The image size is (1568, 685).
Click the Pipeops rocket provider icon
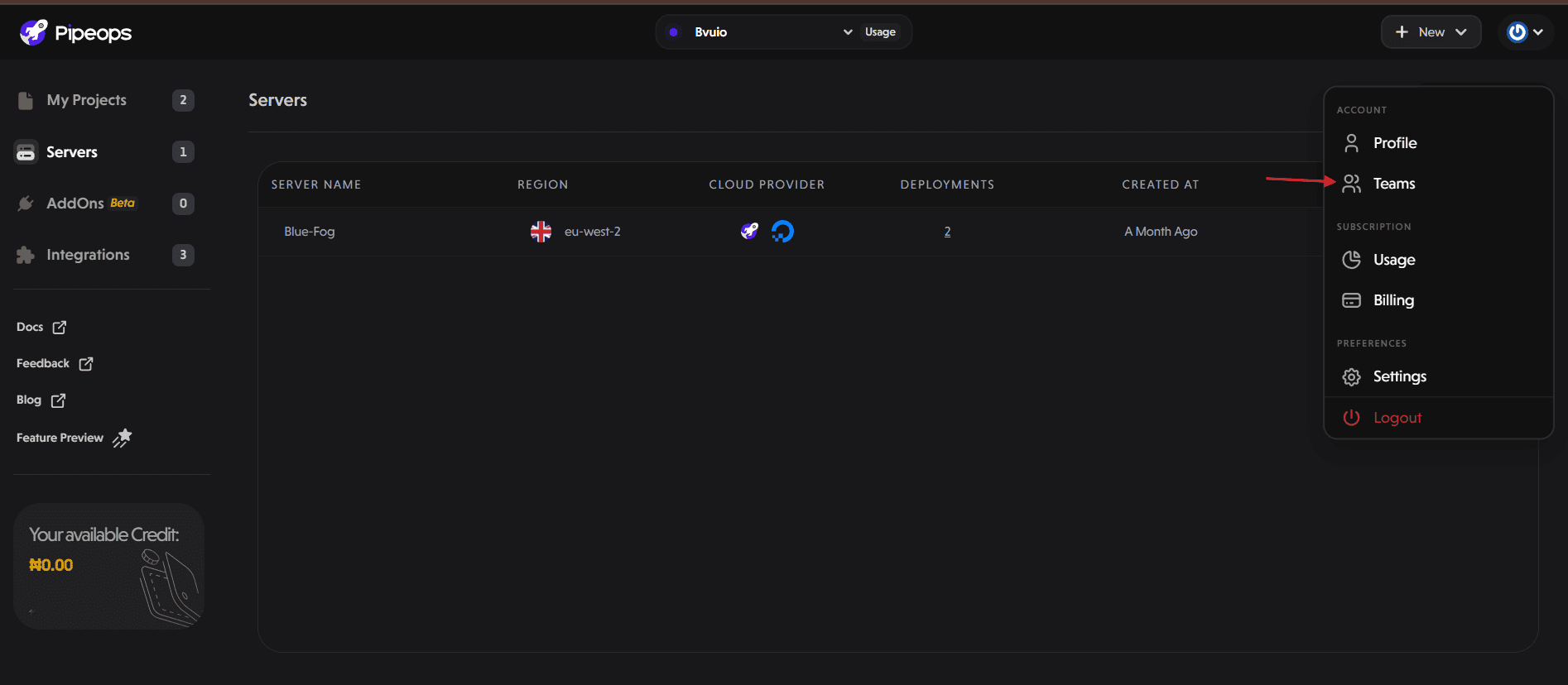[x=749, y=231]
